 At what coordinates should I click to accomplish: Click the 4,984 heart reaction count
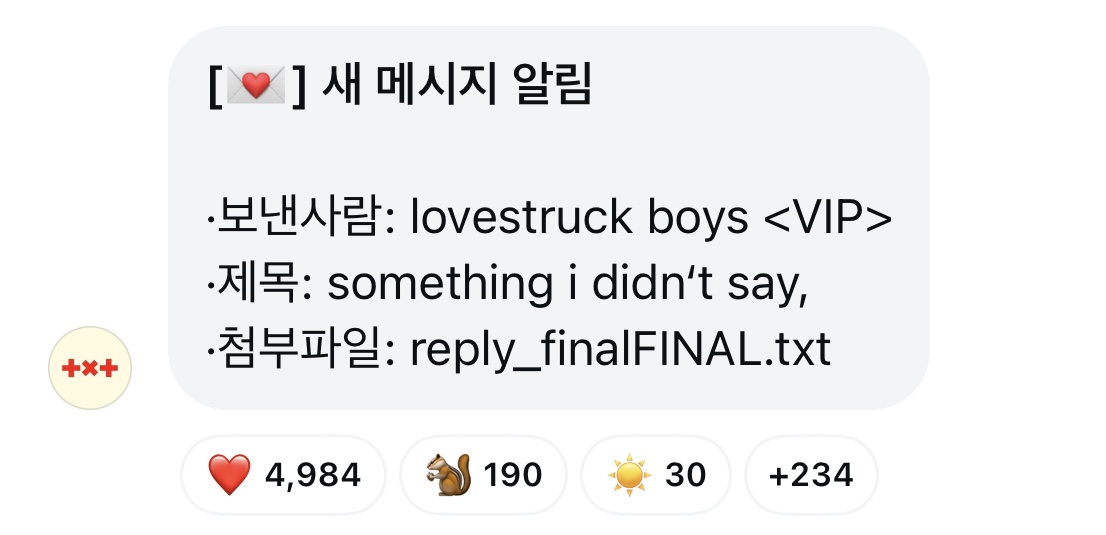312,475
